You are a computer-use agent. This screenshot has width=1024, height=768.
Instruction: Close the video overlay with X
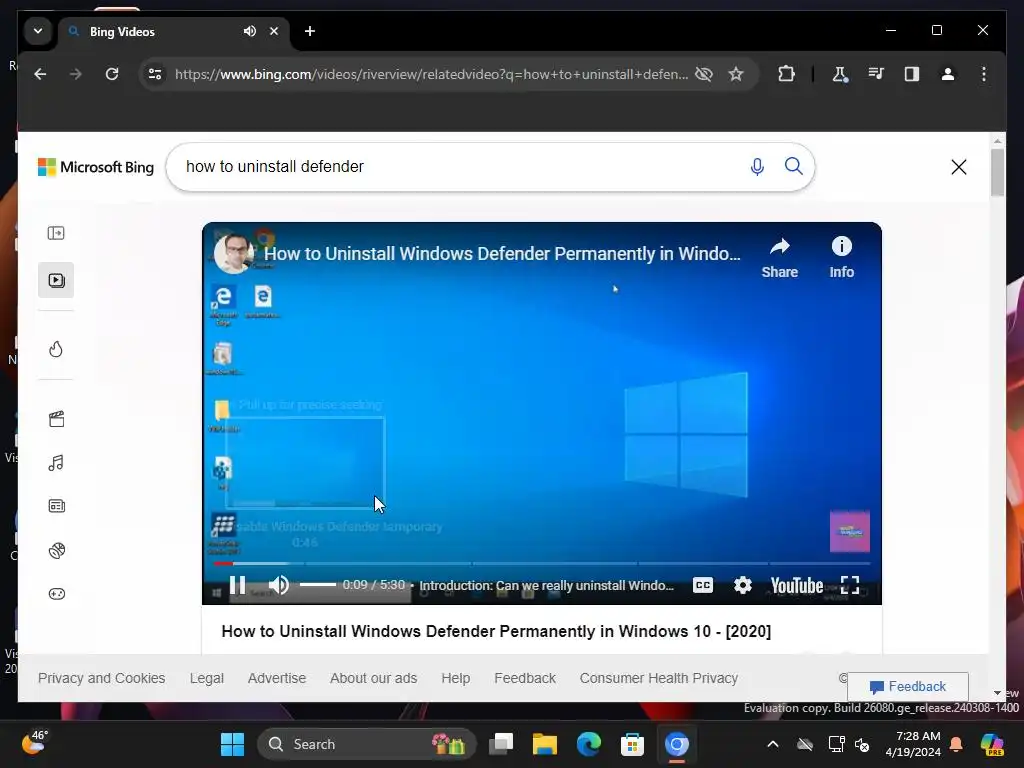pyautogui.click(x=959, y=167)
